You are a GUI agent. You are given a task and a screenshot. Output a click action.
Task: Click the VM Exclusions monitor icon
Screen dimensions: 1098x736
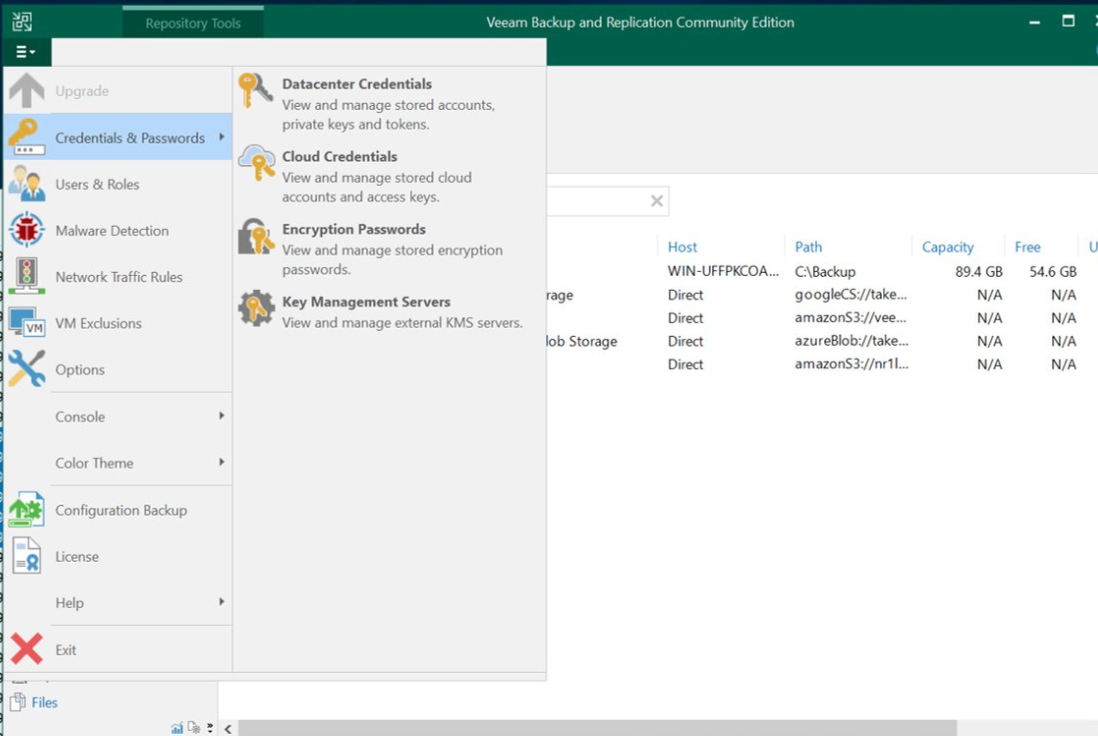27,323
